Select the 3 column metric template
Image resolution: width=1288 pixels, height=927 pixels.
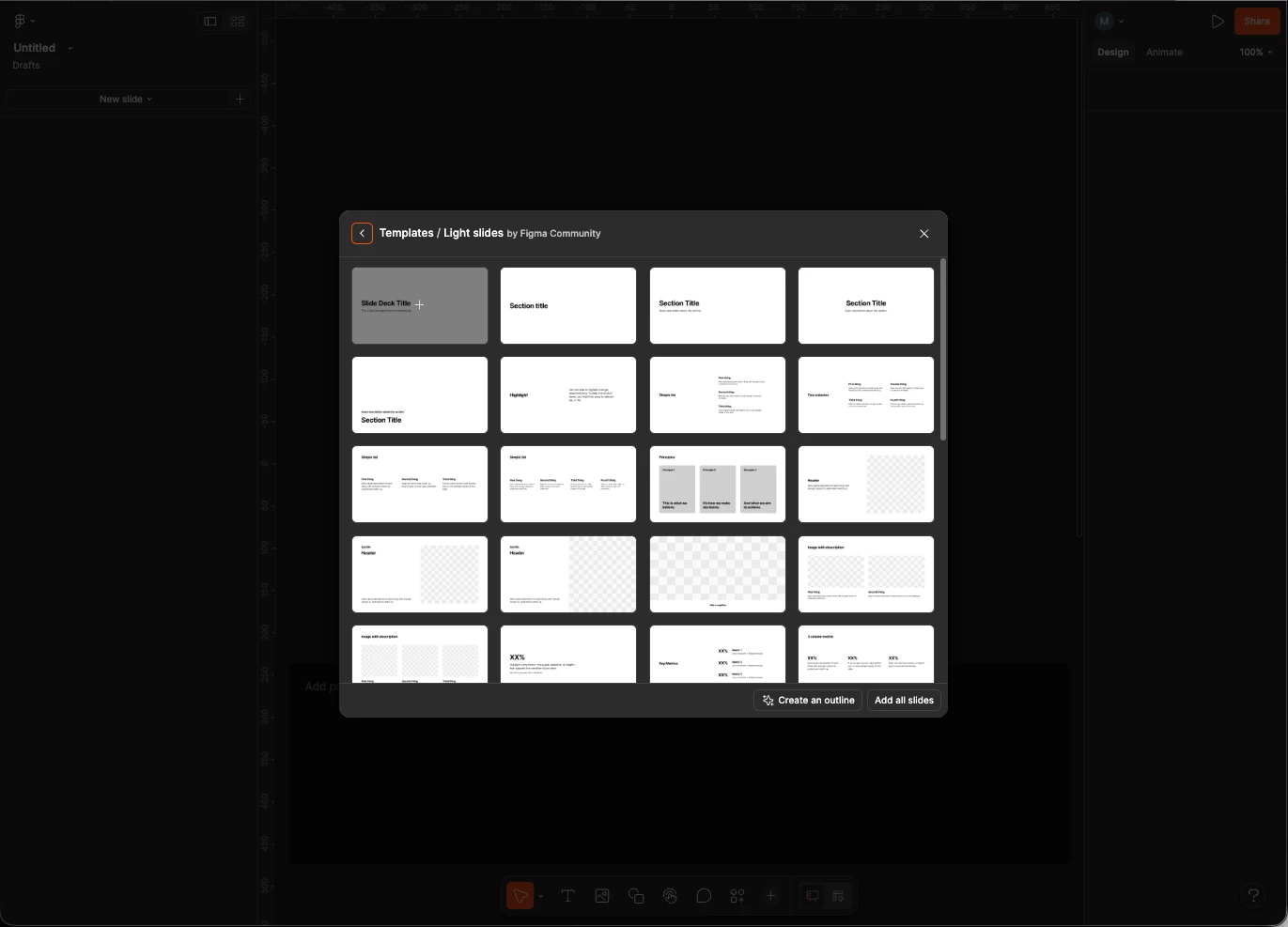[x=866, y=654]
